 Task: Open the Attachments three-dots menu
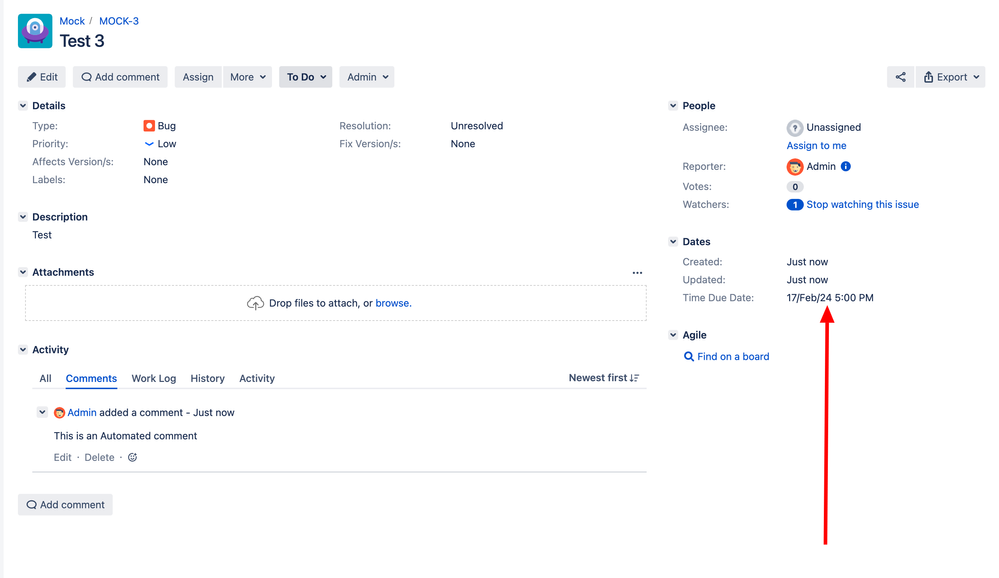point(637,273)
